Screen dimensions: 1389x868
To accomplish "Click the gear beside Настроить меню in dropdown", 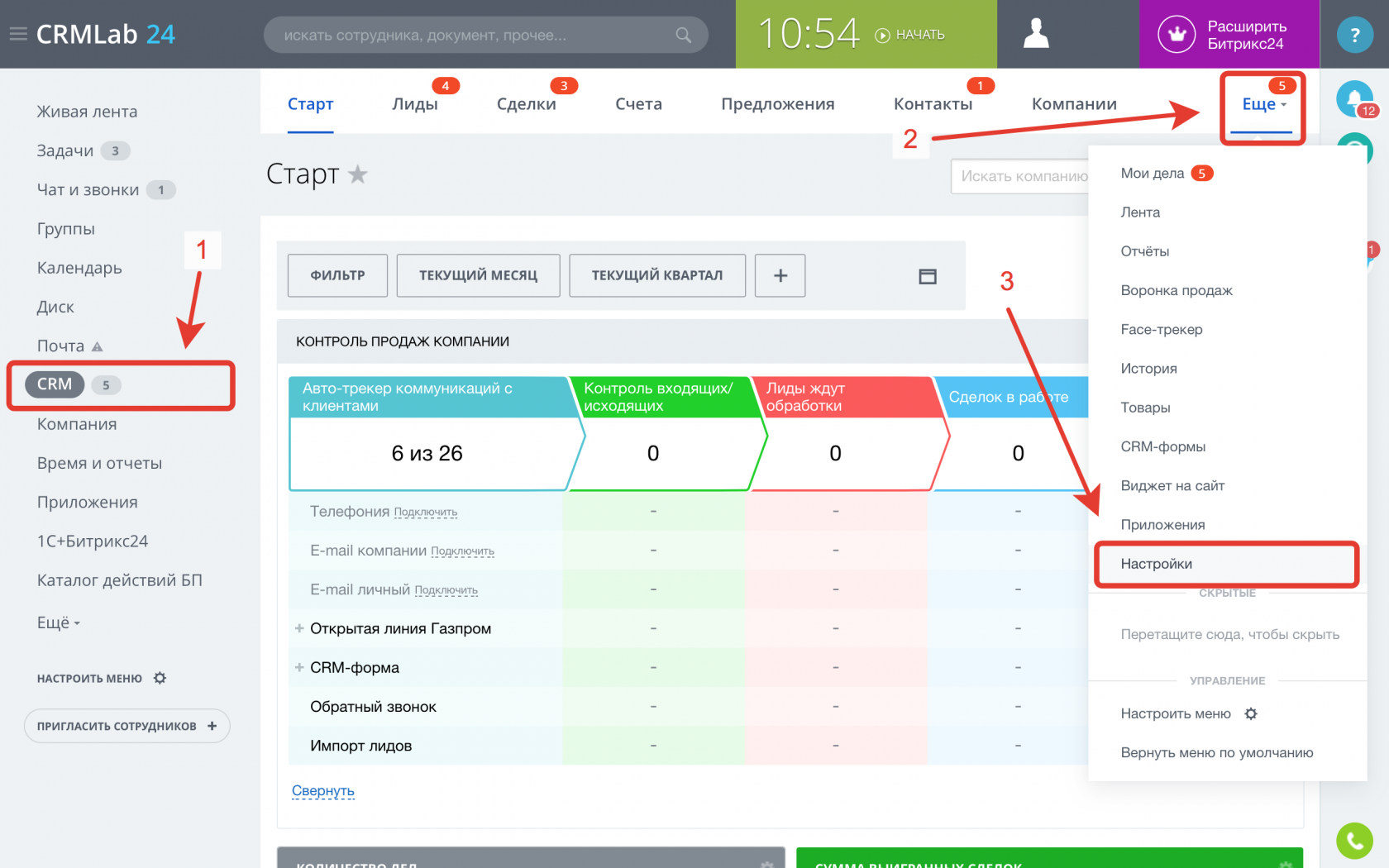I will pos(1251,713).
